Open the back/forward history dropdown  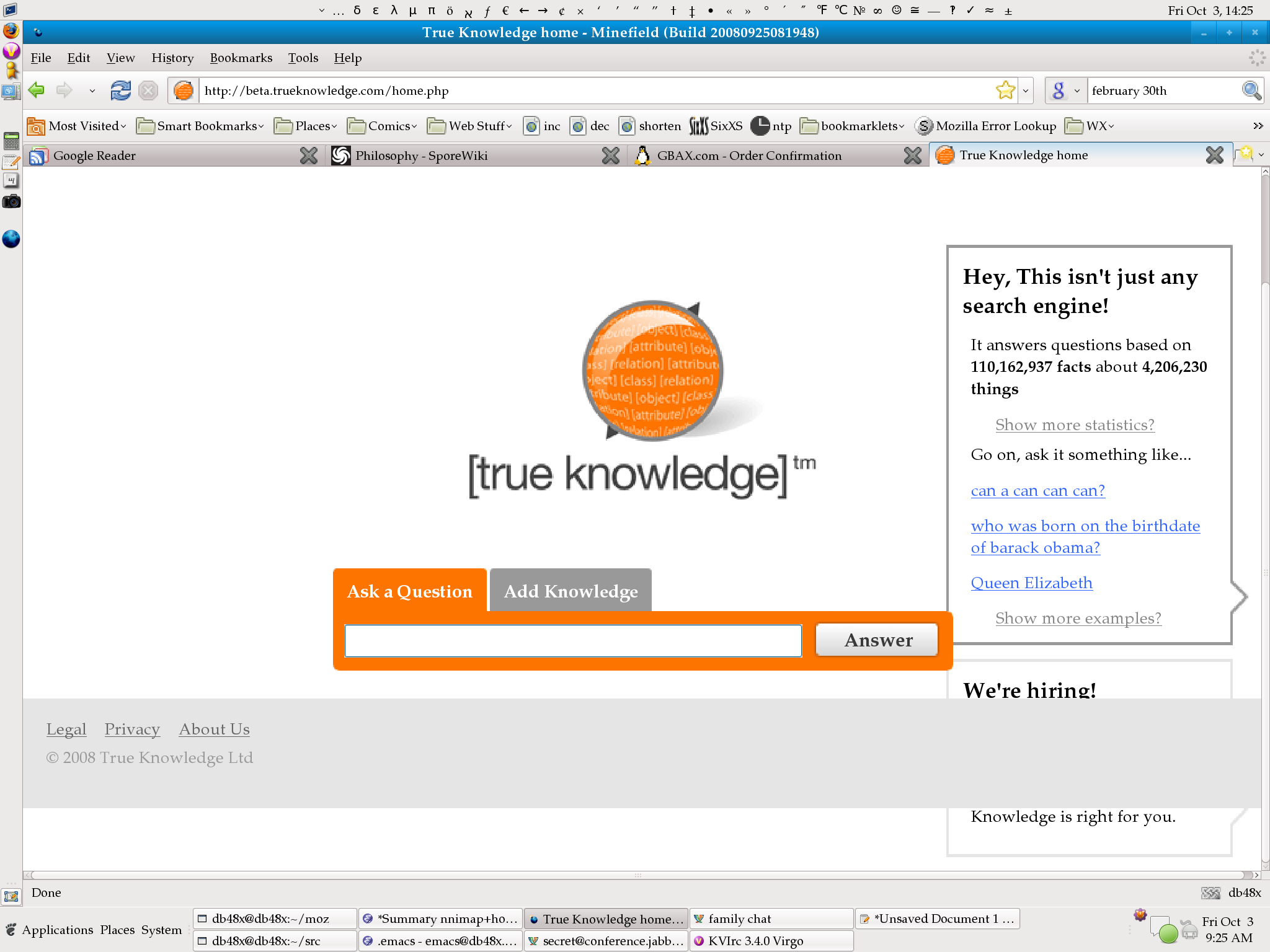tap(92, 90)
